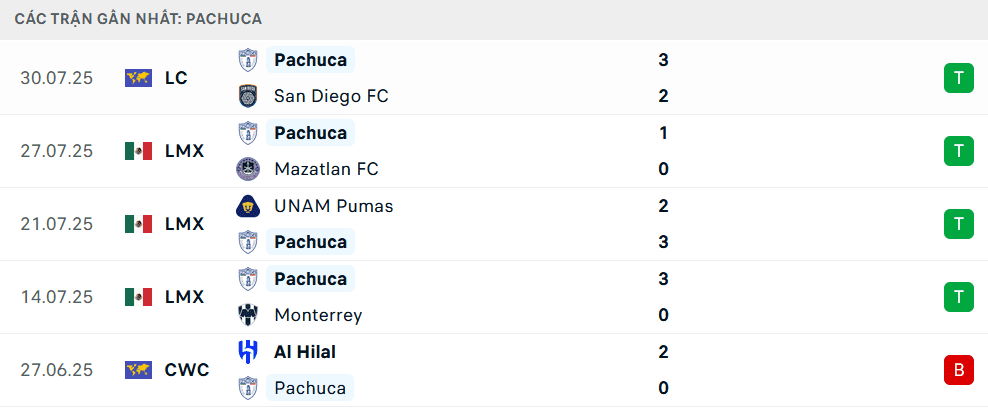Open the San Diego FC team link
The image size is (988, 411).
pos(330,96)
